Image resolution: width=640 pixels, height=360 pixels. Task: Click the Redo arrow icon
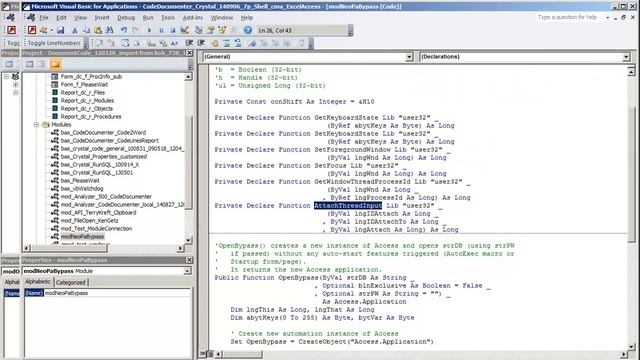pos(135,30)
